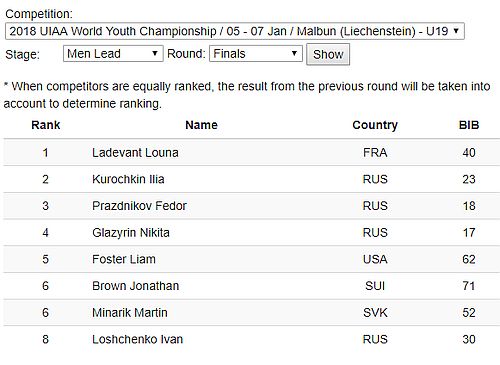Click the SVK country code
This screenshot has height=365, width=500.
coord(375,313)
